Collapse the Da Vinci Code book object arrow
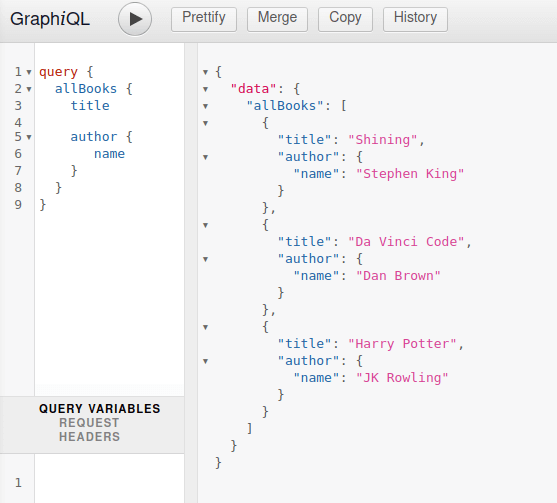The image size is (557, 503). [205, 225]
